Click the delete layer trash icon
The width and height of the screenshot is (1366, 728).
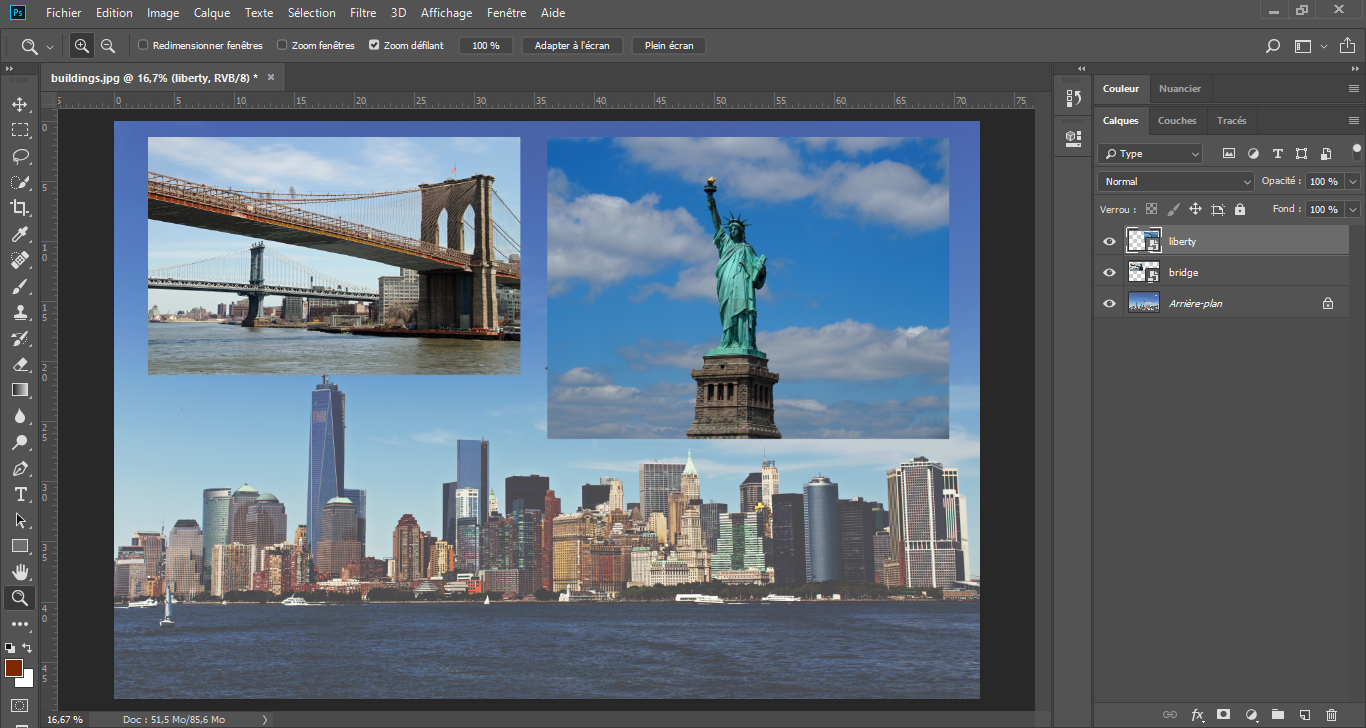click(1331, 715)
